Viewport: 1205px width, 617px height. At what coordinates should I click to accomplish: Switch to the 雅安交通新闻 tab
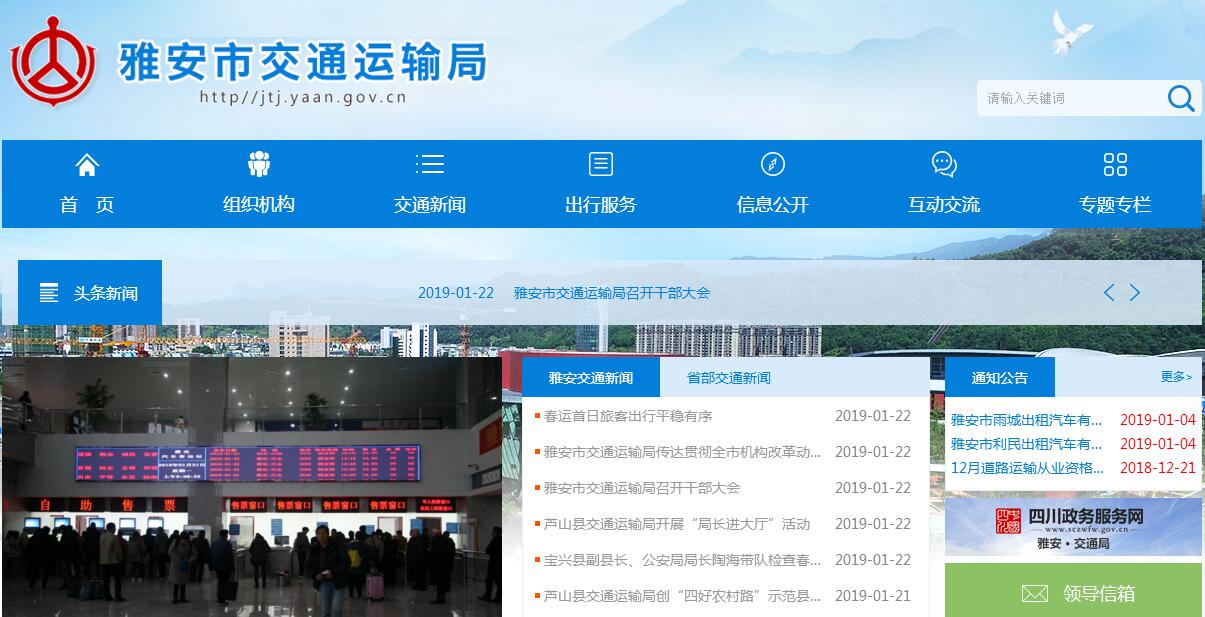(x=591, y=378)
